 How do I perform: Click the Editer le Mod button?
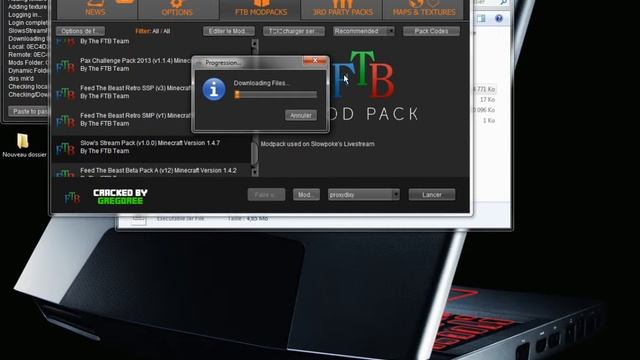pyautogui.click(x=229, y=31)
